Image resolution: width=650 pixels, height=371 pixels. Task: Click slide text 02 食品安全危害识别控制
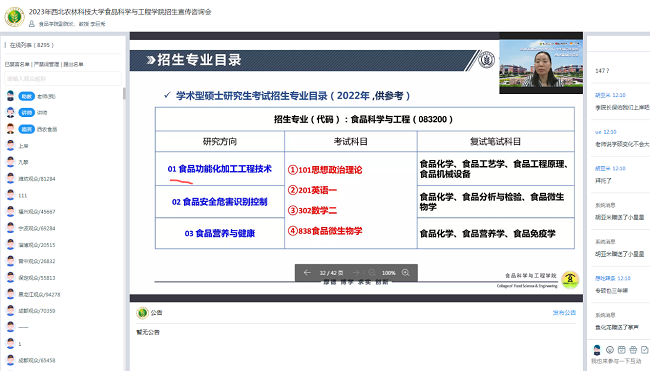point(219,202)
